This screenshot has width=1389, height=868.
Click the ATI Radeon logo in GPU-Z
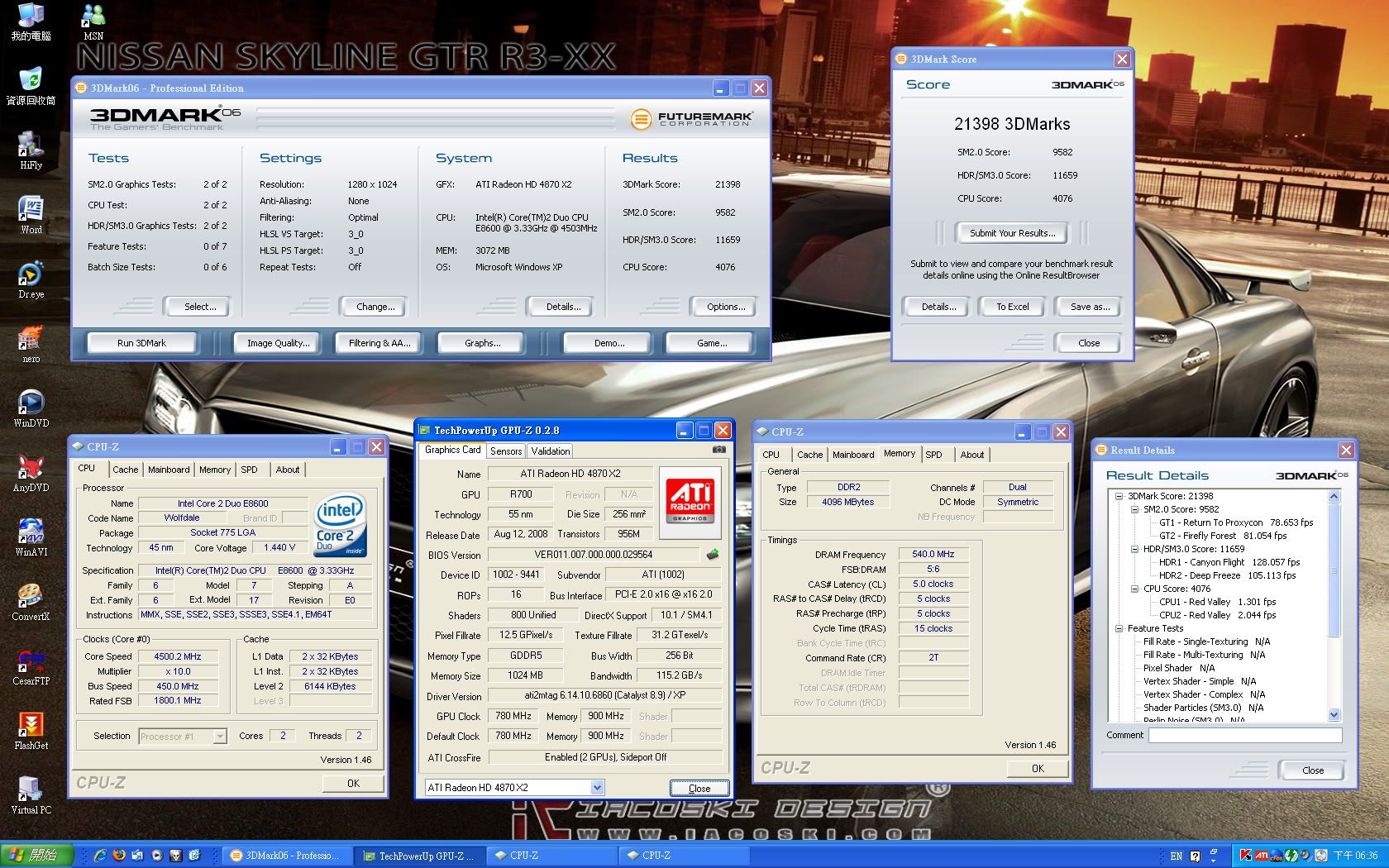pyautogui.click(x=690, y=502)
